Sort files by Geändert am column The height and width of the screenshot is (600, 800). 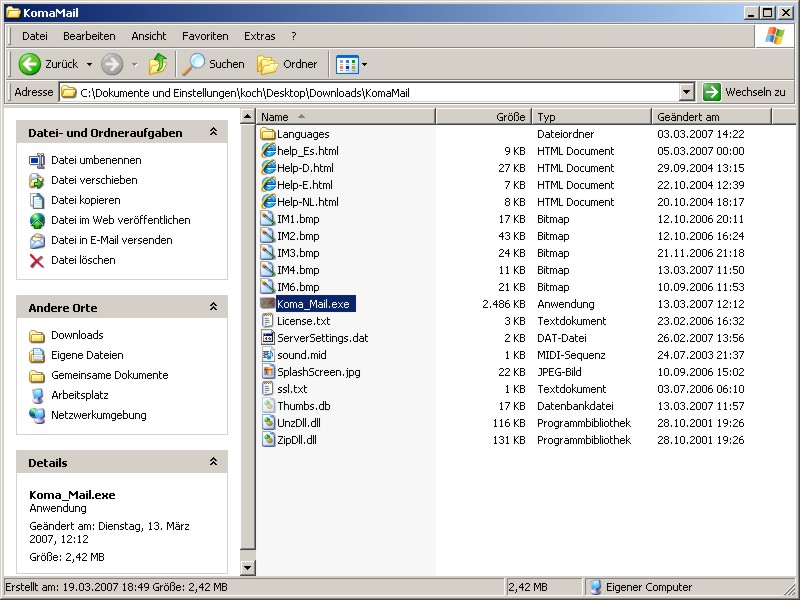[712, 117]
